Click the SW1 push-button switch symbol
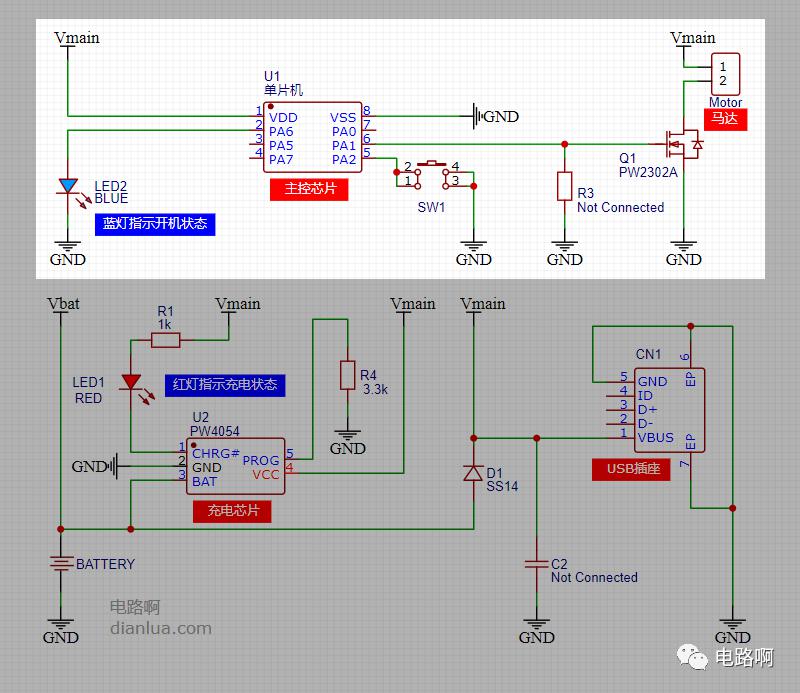Viewport: 800px width, 693px height. (x=432, y=173)
